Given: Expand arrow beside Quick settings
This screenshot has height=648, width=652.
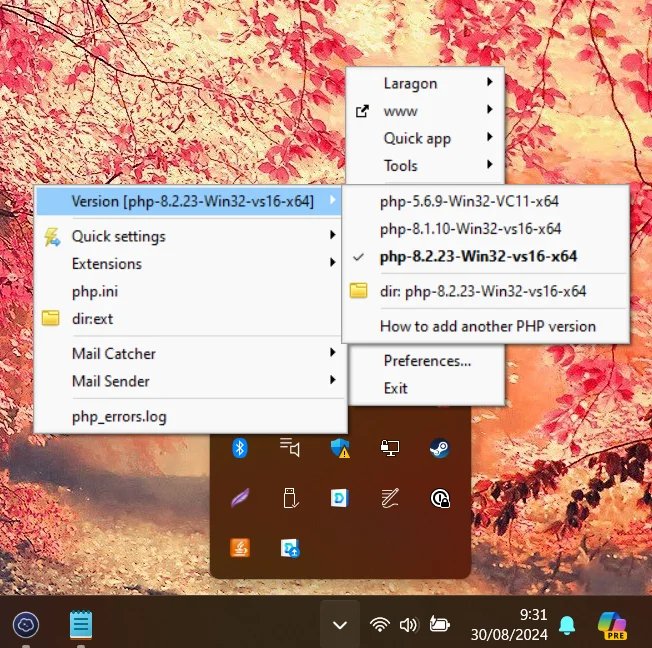Looking at the screenshot, I should point(332,235).
